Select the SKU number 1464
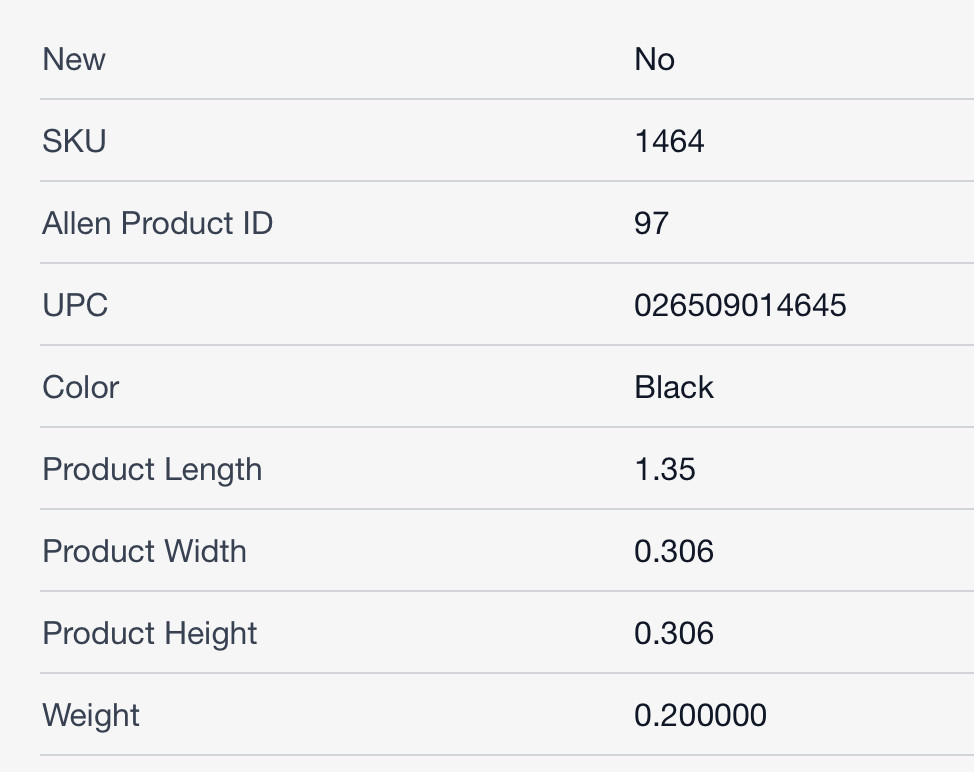This screenshot has height=772, width=974. coord(669,141)
